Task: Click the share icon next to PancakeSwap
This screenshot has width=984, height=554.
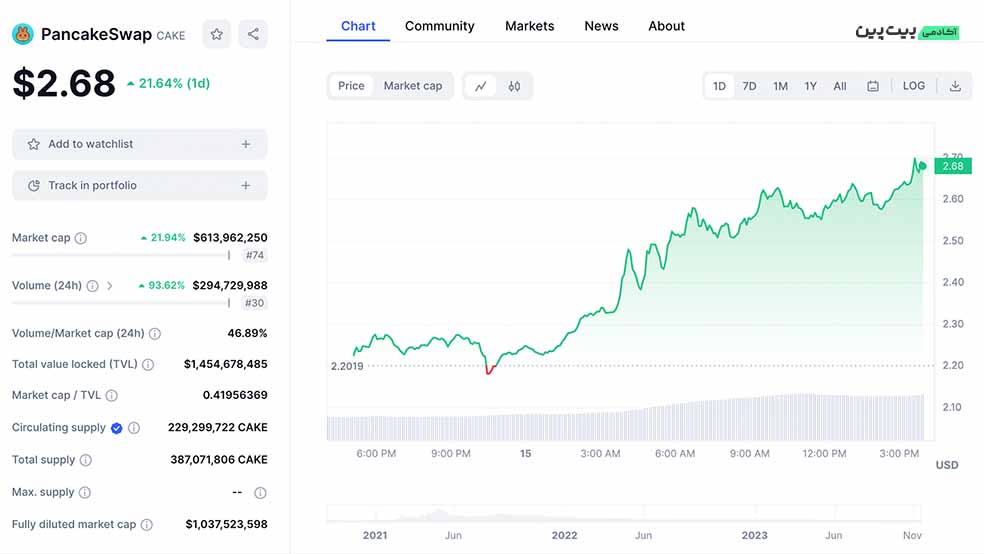Action: point(253,34)
